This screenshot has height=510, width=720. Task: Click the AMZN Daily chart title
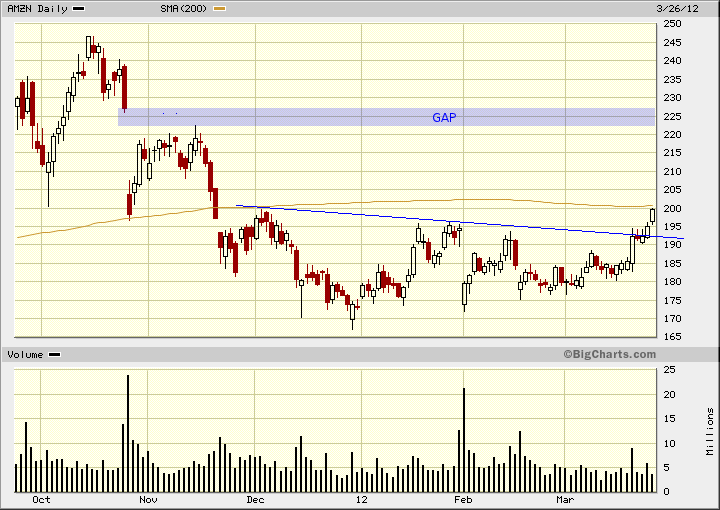pos(37,9)
